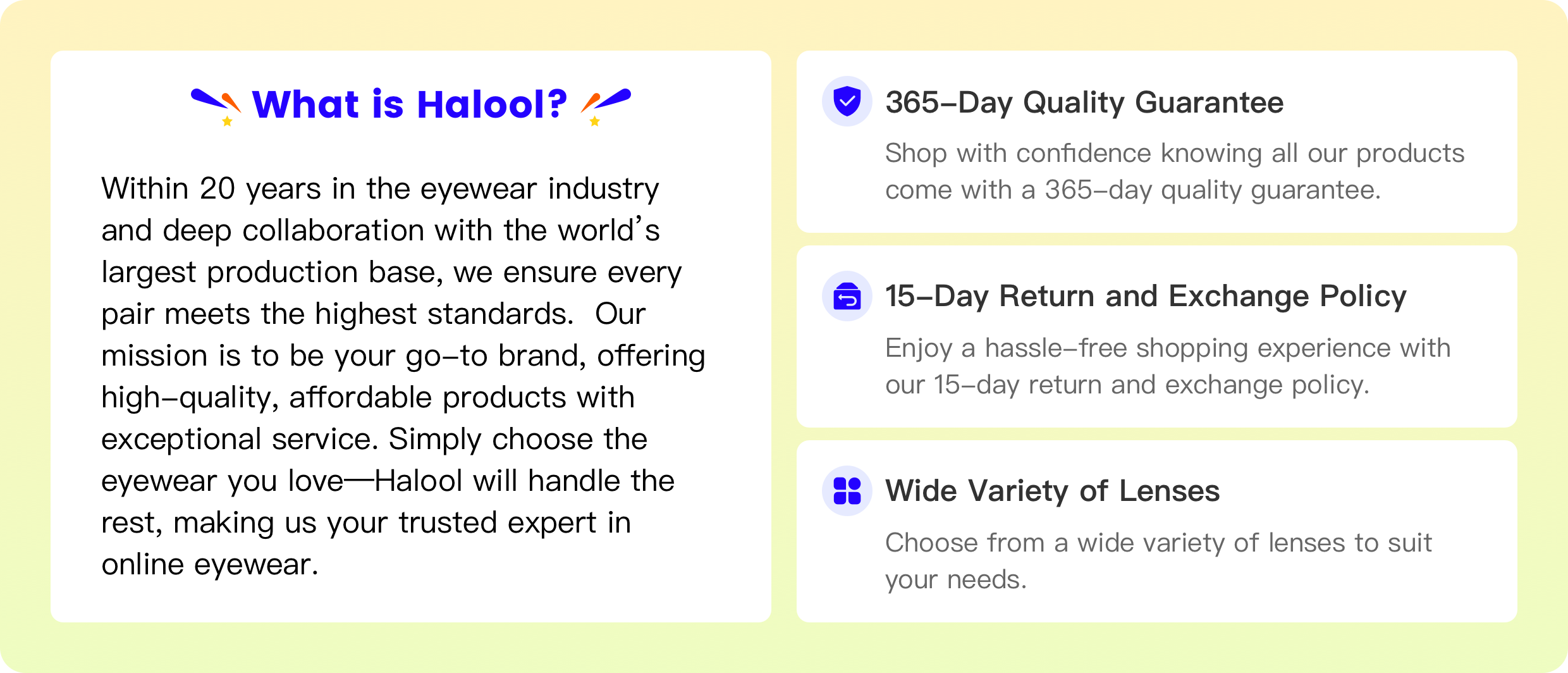Click the small yellow star under left comet

[x=227, y=121]
